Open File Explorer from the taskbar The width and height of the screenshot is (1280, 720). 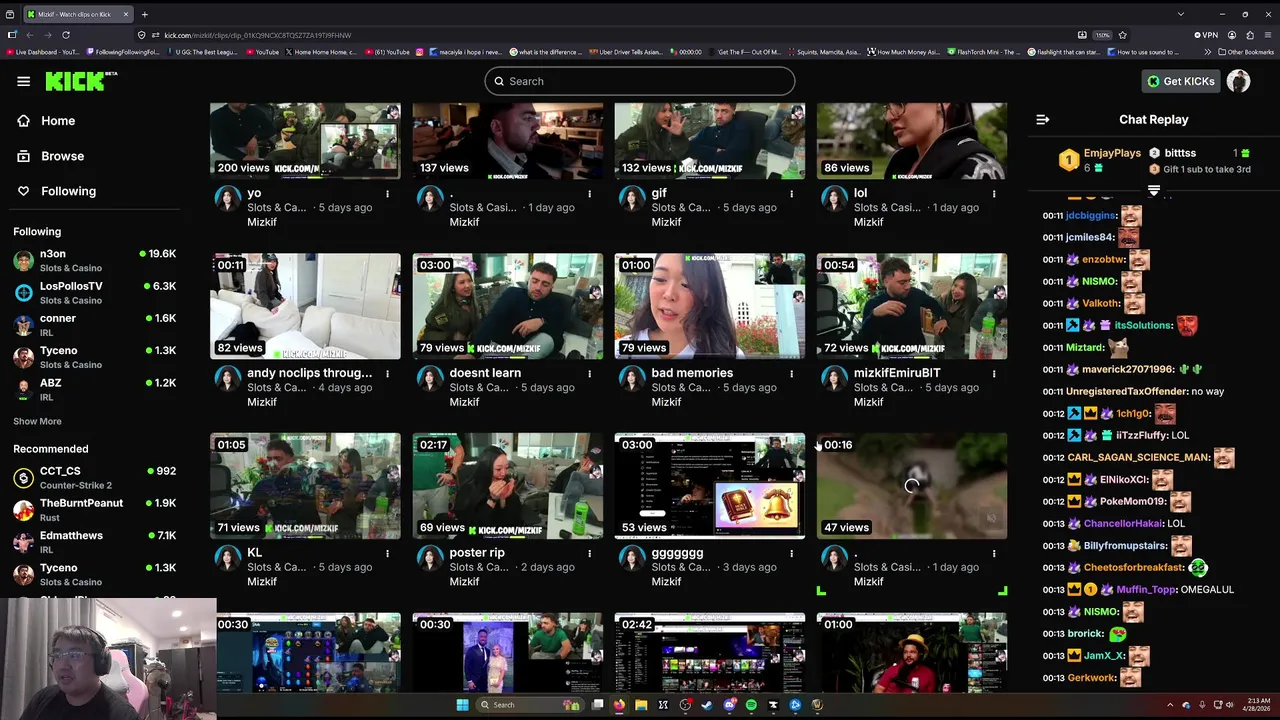tap(641, 705)
